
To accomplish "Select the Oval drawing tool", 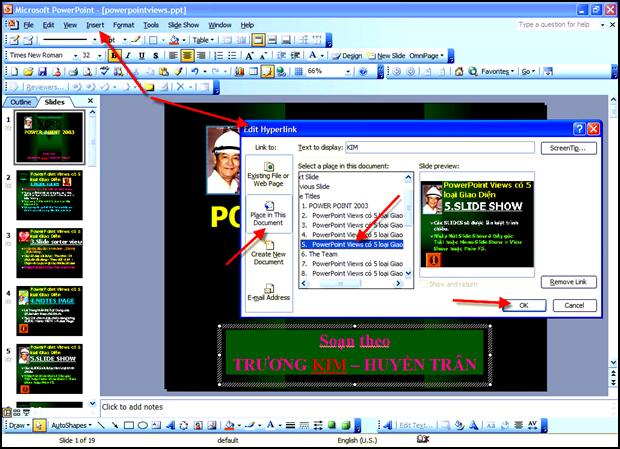I will 143,425.
